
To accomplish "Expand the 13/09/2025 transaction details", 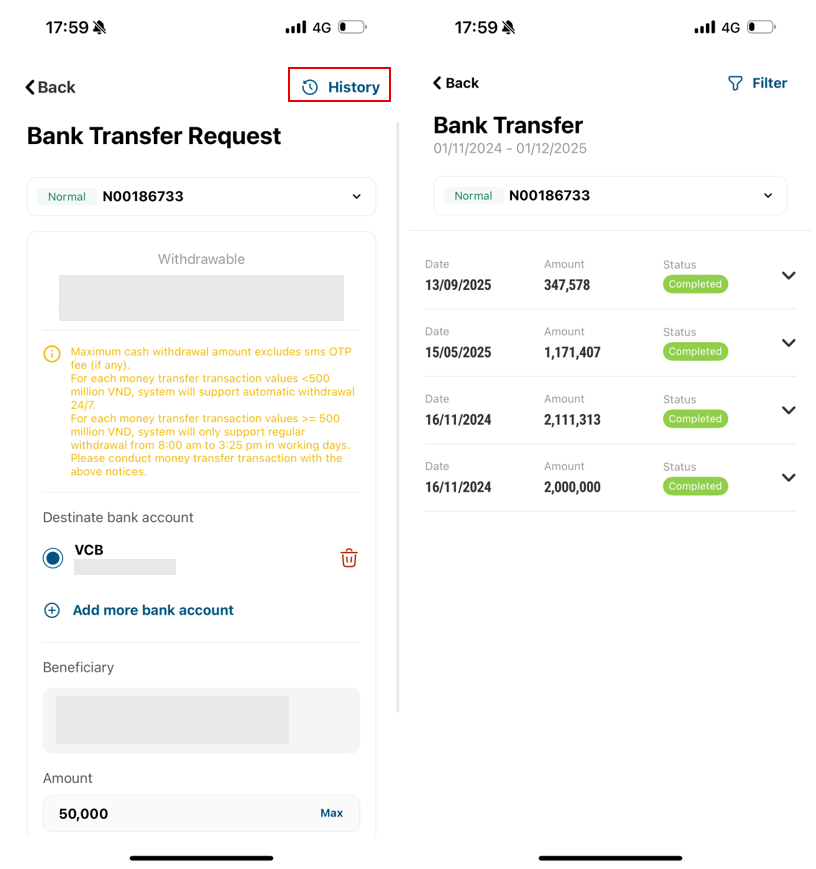I will click(x=788, y=276).
